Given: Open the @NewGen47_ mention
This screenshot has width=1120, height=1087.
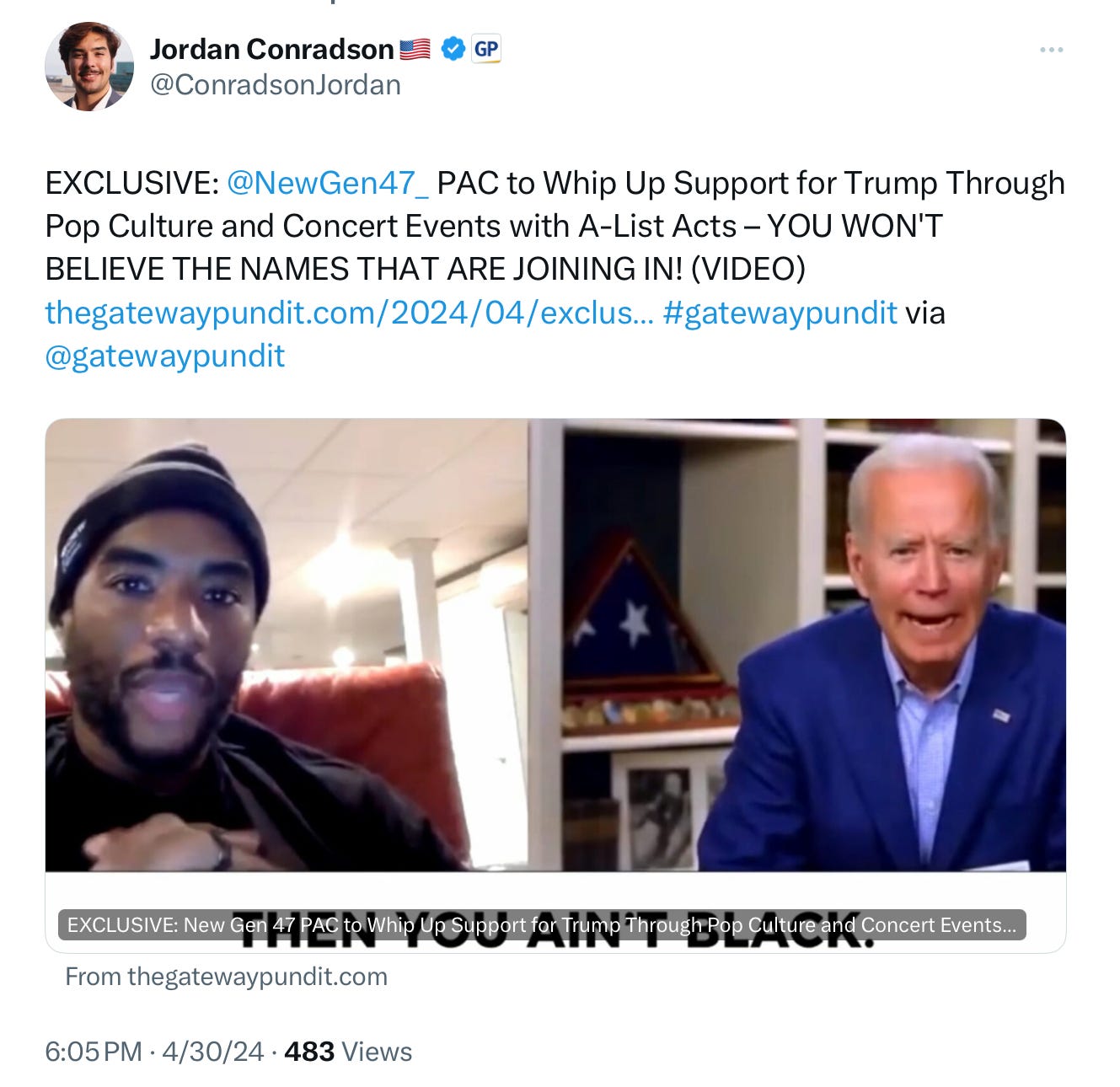Looking at the screenshot, I should click(328, 184).
